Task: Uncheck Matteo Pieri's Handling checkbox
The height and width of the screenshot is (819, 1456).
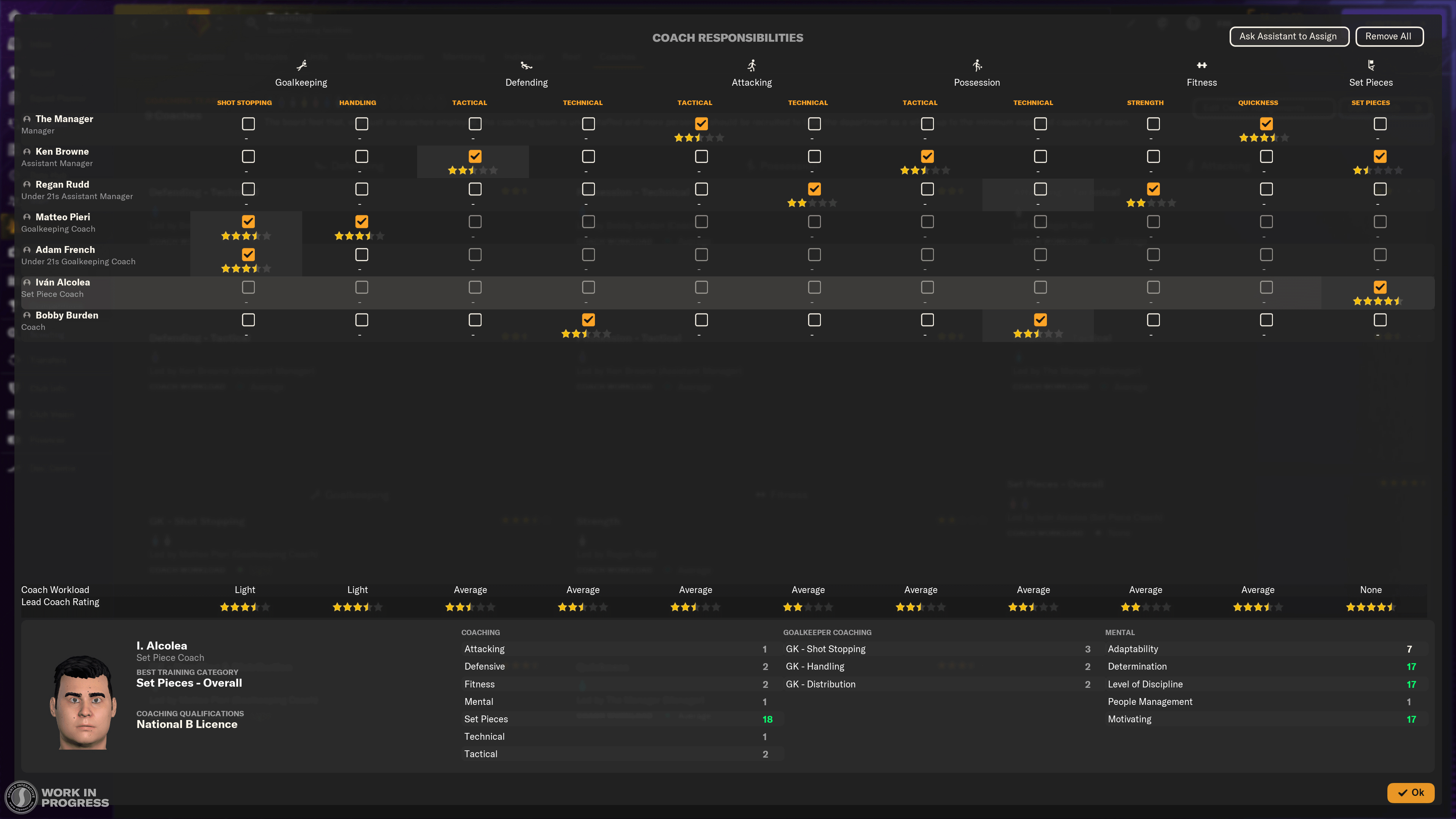Action: click(362, 221)
